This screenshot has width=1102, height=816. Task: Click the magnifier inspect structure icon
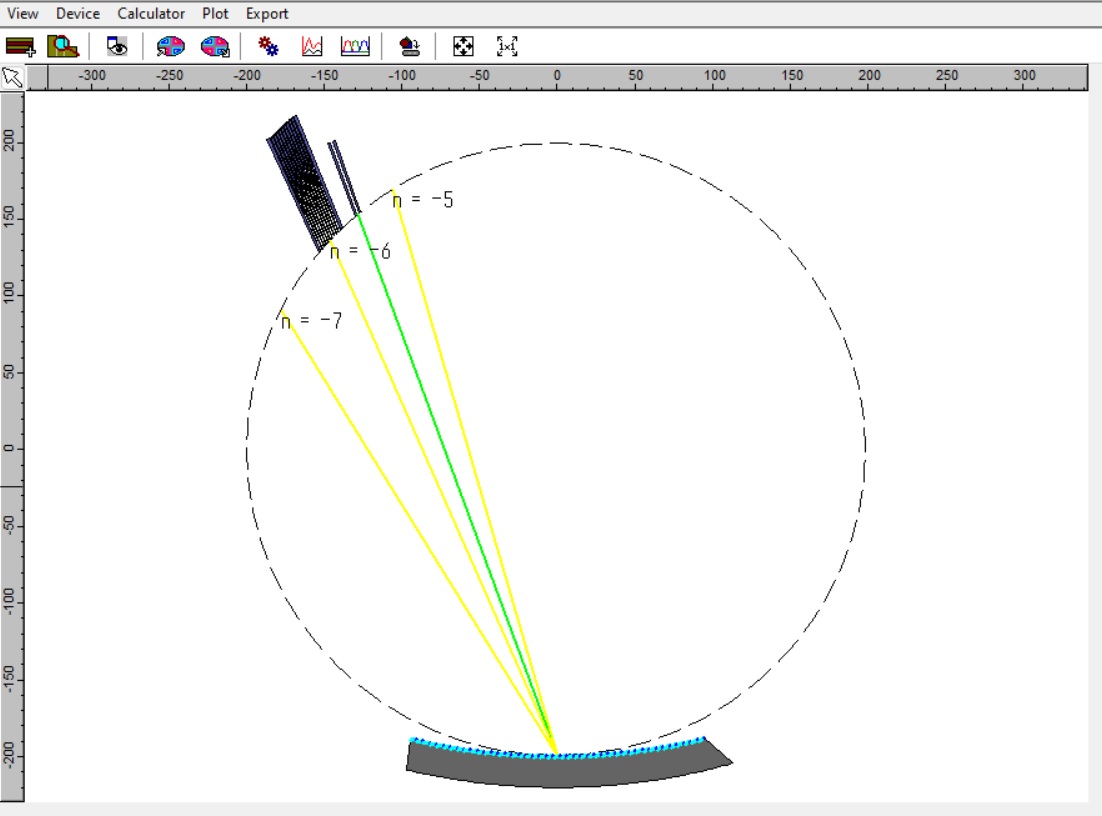point(63,46)
